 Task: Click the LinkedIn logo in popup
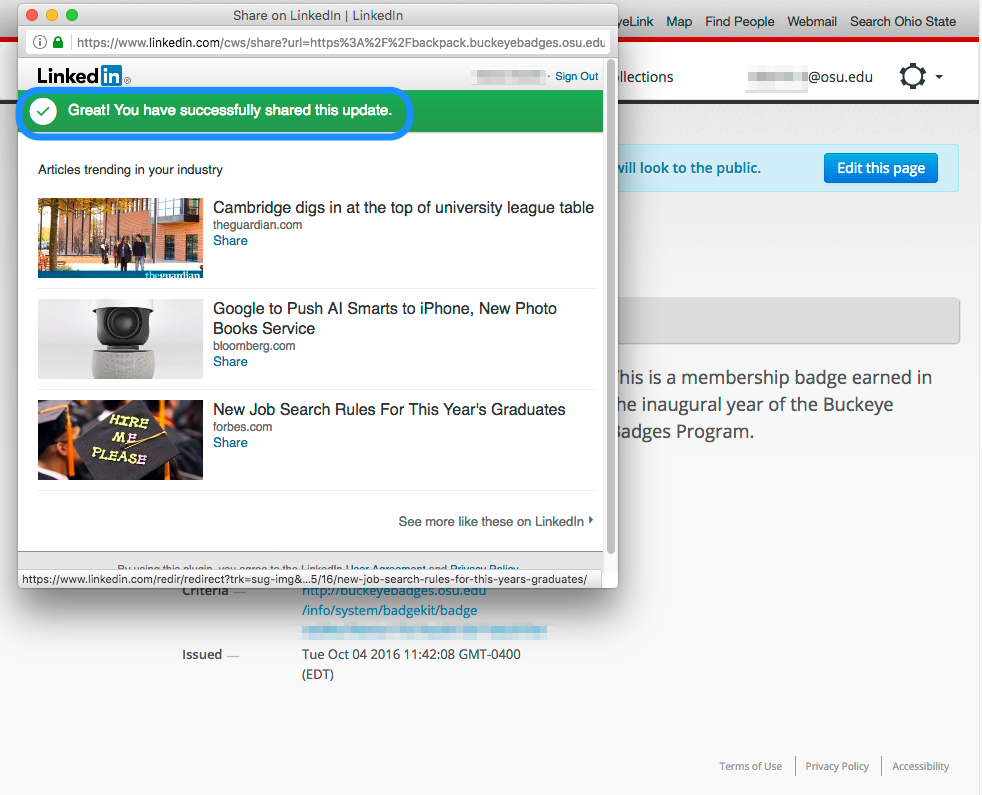[x=83, y=76]
